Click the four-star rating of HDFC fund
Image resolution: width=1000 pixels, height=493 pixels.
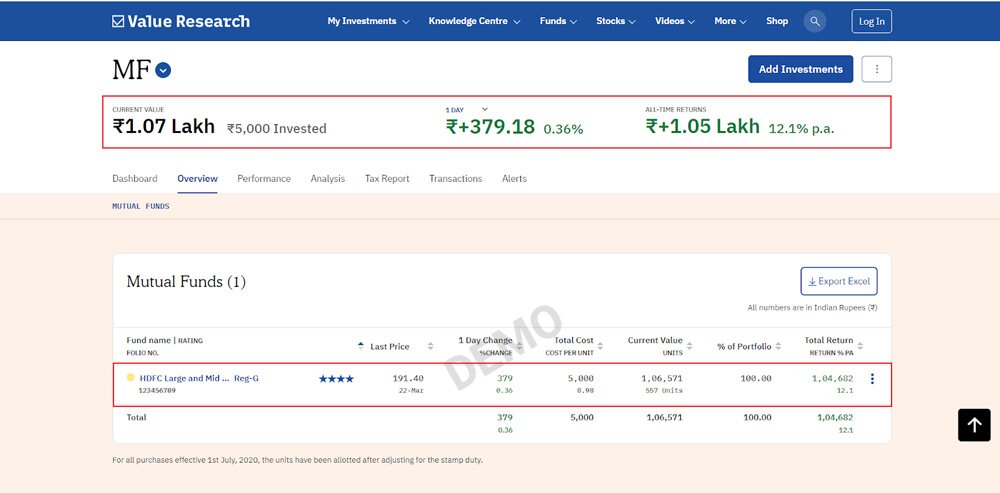pos(336,379)
